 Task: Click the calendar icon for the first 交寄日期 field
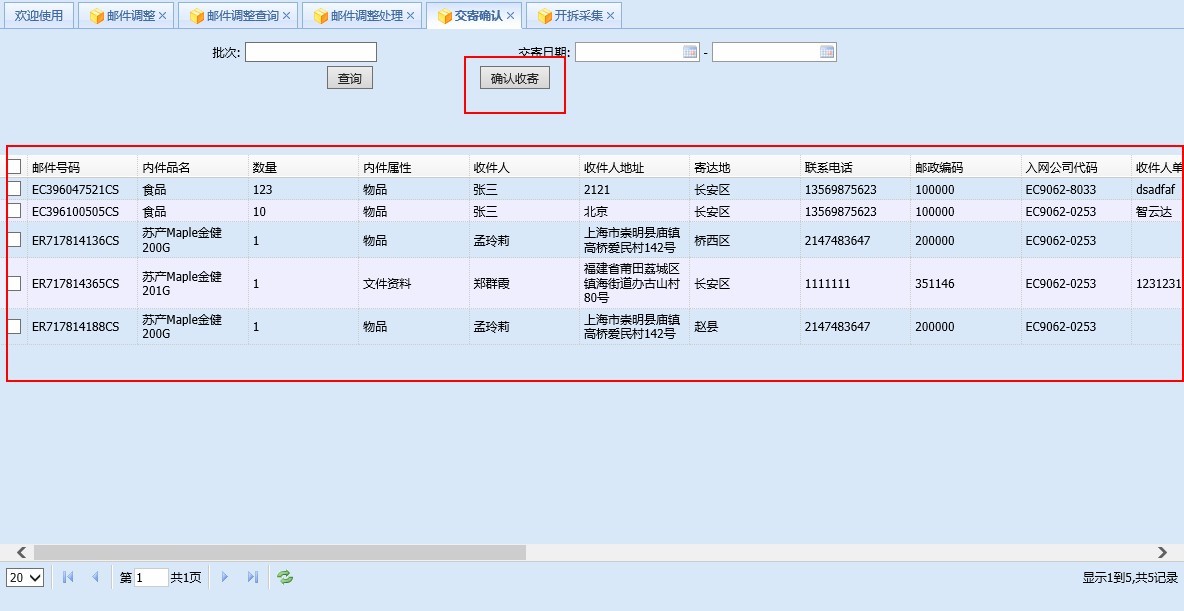pos(690,51)
